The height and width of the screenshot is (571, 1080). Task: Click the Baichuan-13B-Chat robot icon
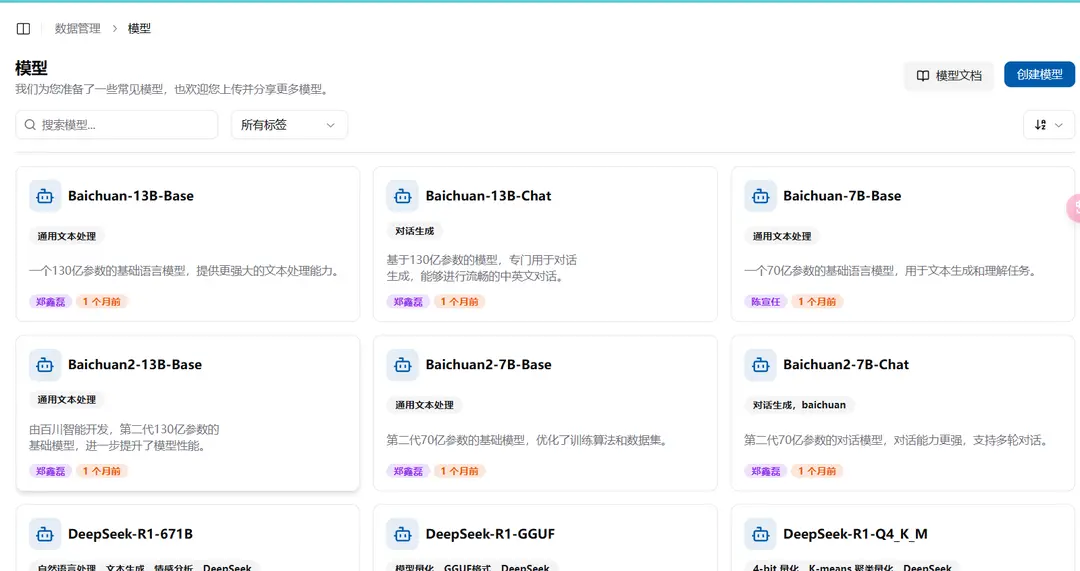pyautogui.click(x=402, y=196)
